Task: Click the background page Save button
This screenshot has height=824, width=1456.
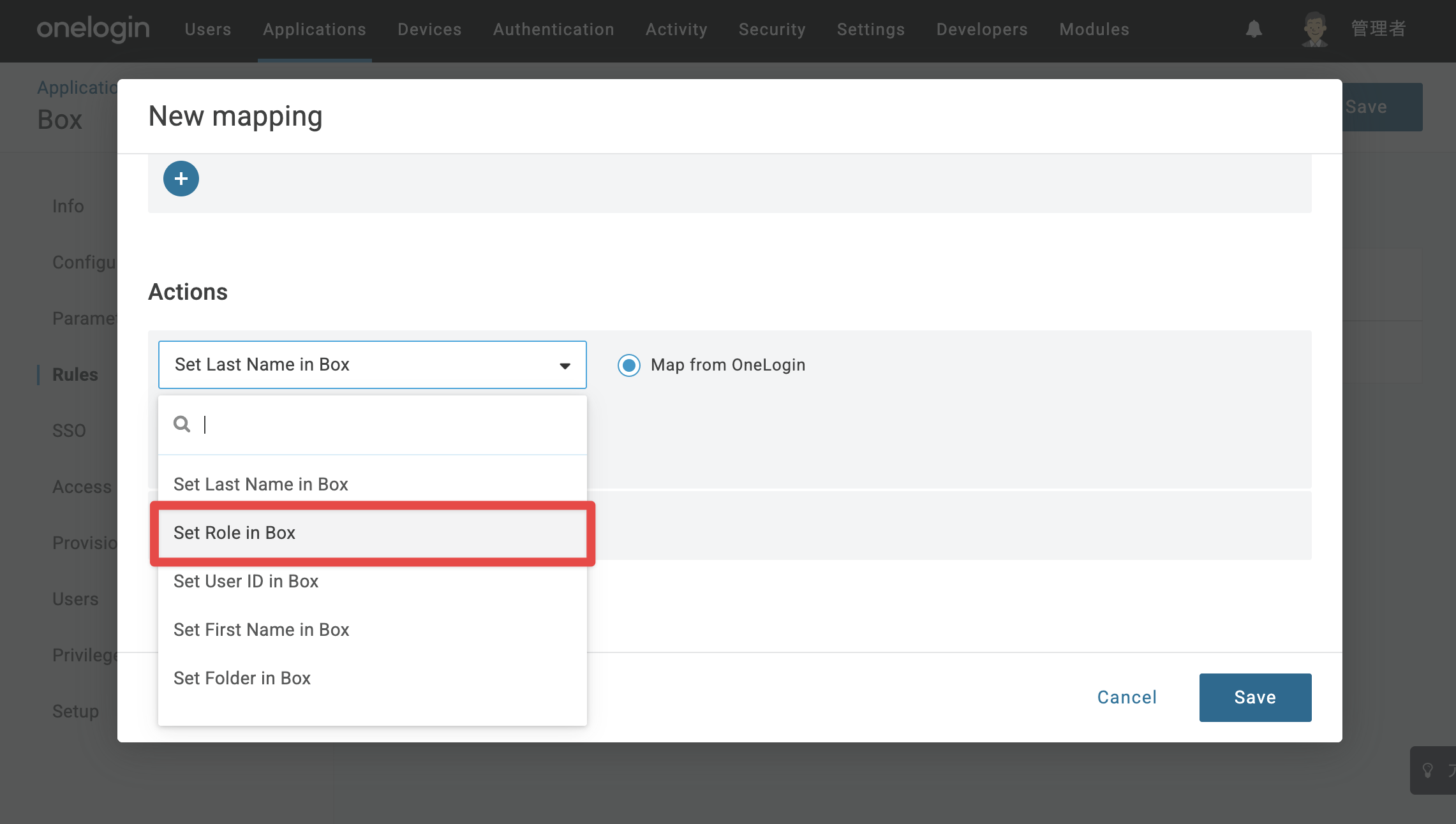Action: (x=1382, y=107)
